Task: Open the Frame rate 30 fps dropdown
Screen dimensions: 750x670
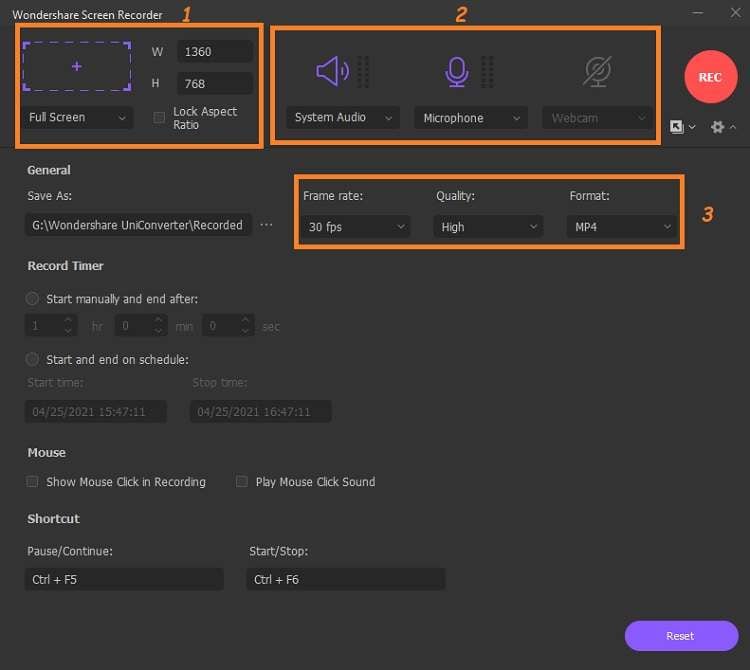Action: click(x=356, y=227)
